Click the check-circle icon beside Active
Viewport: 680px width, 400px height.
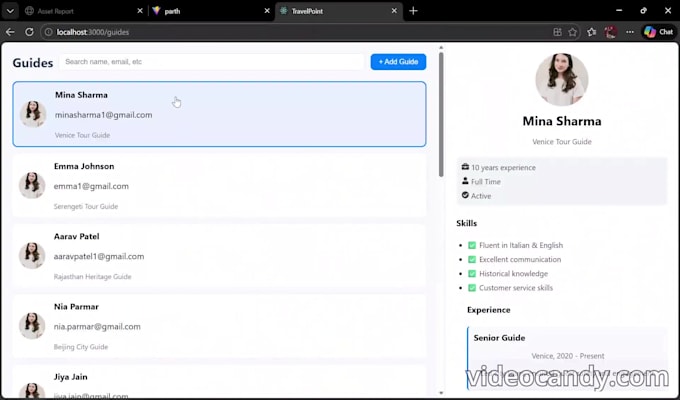click(465, 195)
